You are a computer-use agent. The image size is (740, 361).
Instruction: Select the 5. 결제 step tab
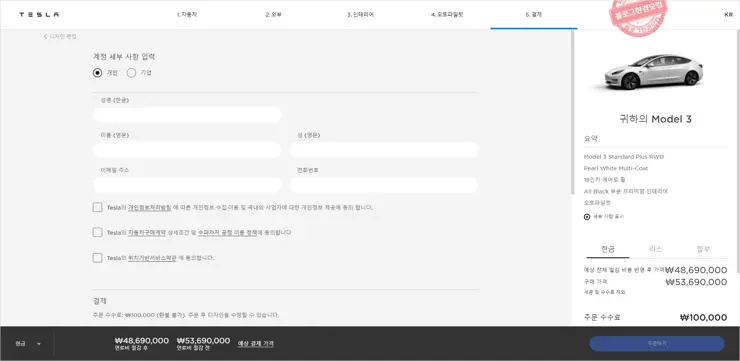tap(534, 15)
